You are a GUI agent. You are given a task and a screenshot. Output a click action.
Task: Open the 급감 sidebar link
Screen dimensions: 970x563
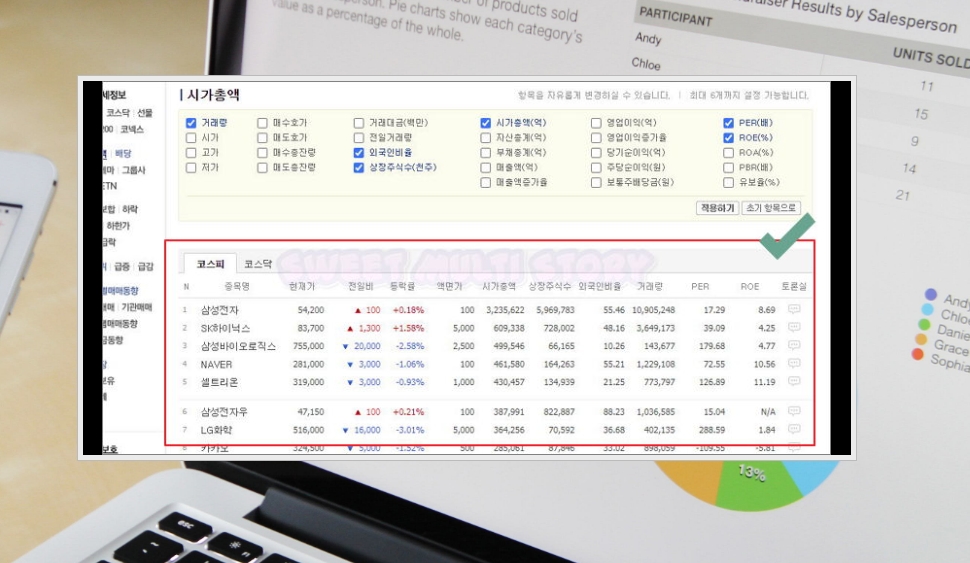pyautogui.click(x=145, y=267)
